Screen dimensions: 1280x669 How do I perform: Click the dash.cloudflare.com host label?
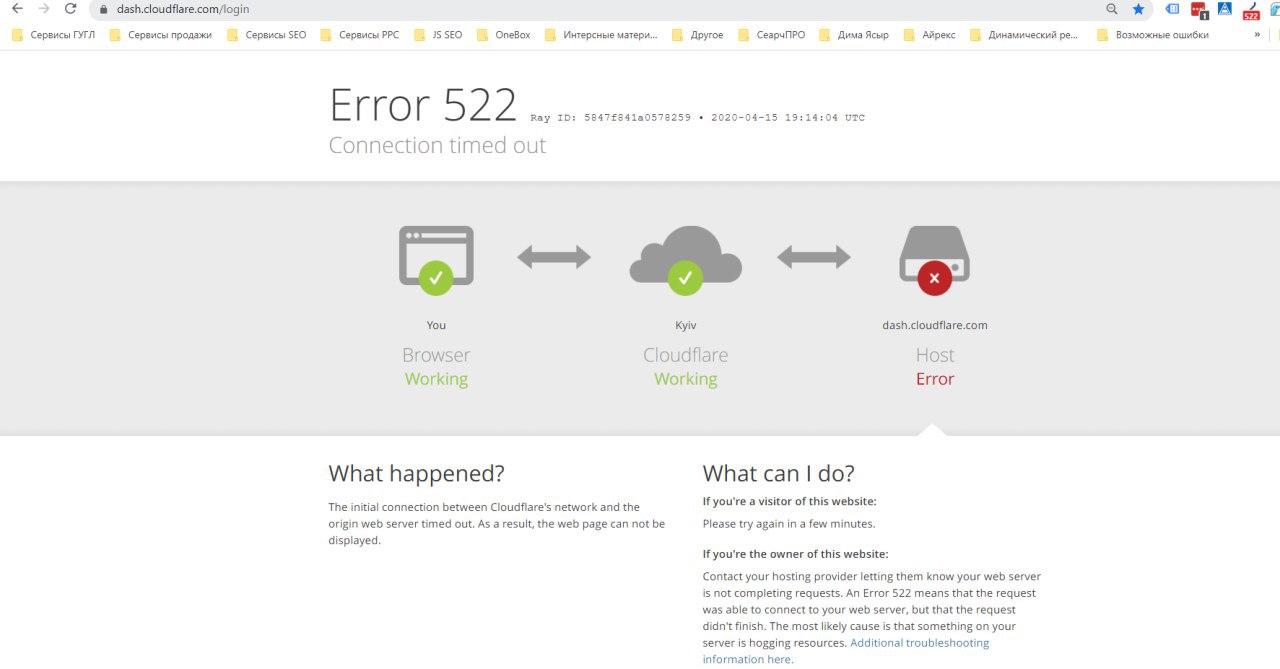[935, 325]
